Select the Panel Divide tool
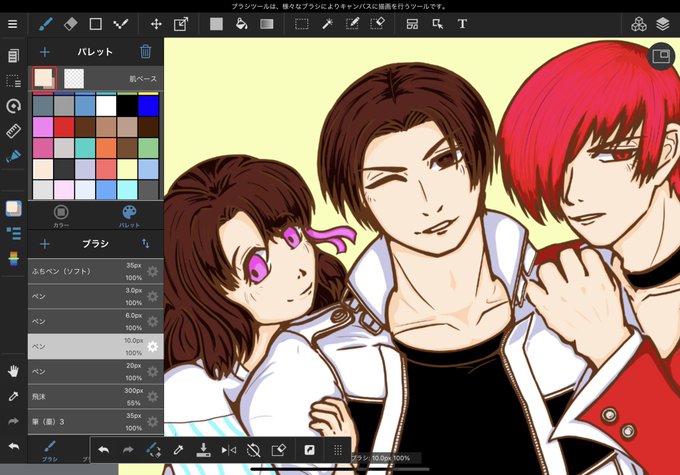The width and height of the screenshot is (680, 475). click(412, 24)
